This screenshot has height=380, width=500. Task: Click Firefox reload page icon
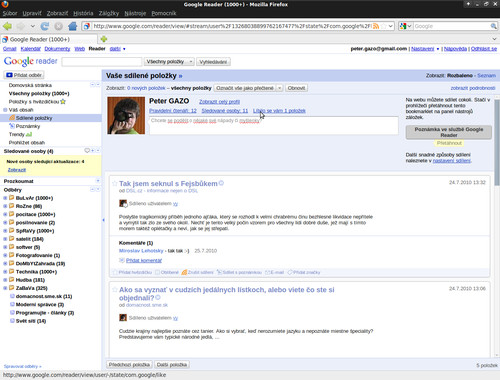[45, 26]
